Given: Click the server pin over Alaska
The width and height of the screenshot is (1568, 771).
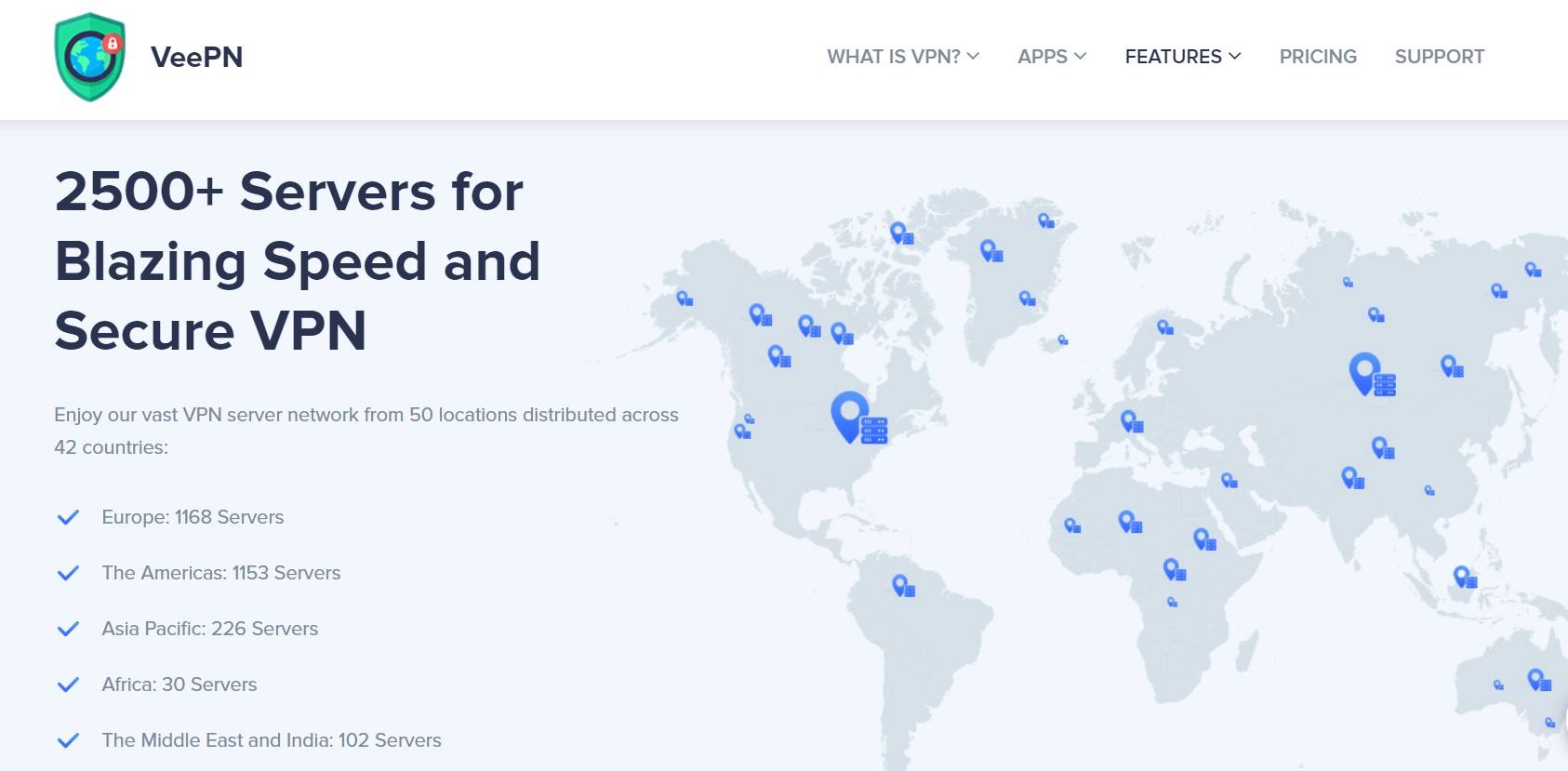Looking at the screenshot, I should click(684, 299).
